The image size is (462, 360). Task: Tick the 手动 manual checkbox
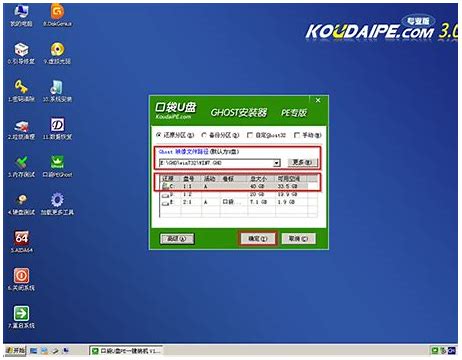pos(297,135)
